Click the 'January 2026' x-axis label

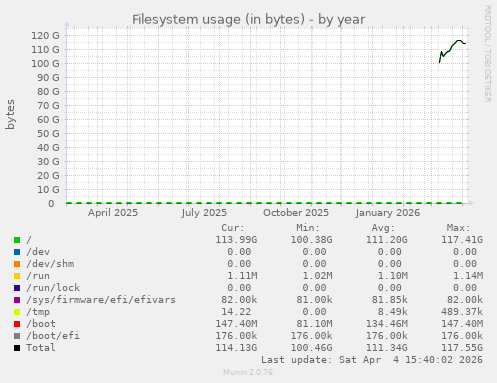click(388, 213)
